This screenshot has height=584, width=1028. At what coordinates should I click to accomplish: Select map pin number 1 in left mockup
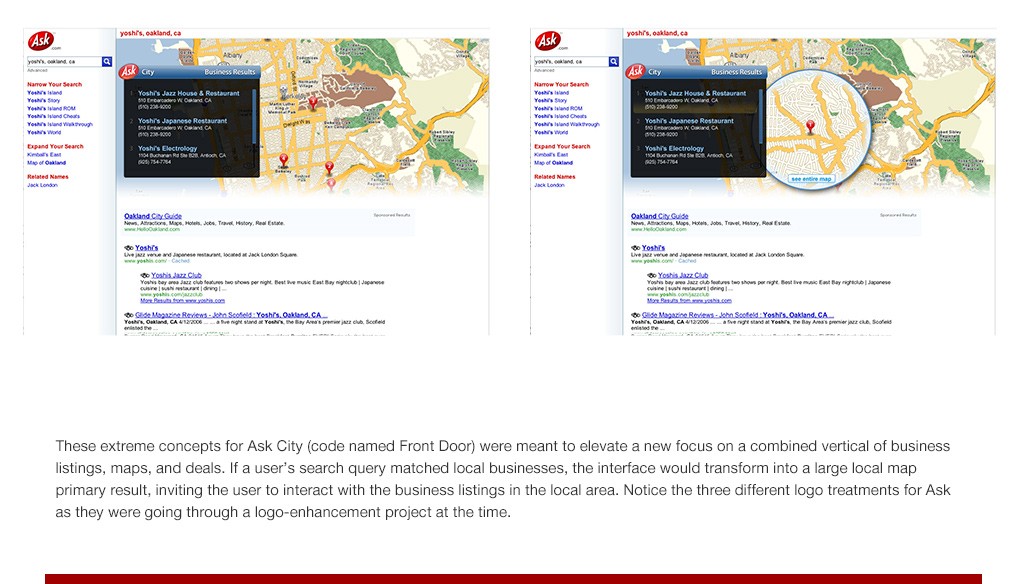click(x=313, y=102)
